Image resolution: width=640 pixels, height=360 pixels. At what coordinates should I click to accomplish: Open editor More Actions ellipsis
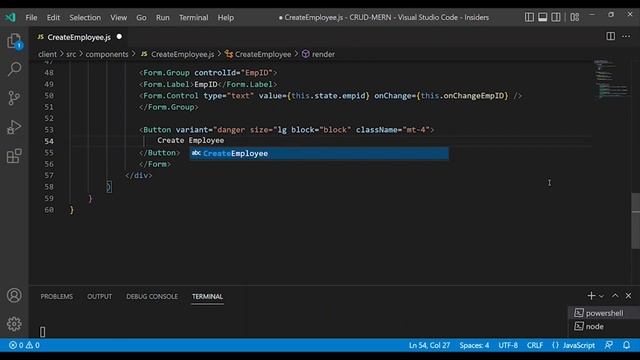coord(626,36)
